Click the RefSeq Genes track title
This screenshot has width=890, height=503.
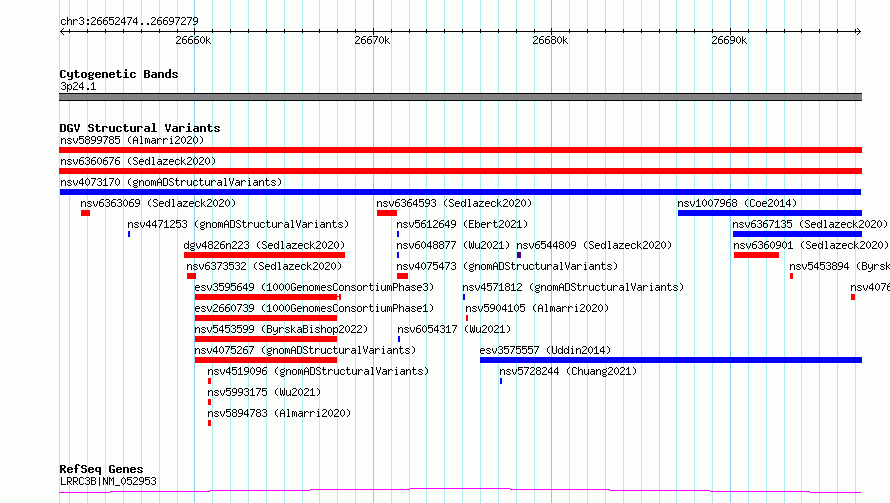point(101,469)
